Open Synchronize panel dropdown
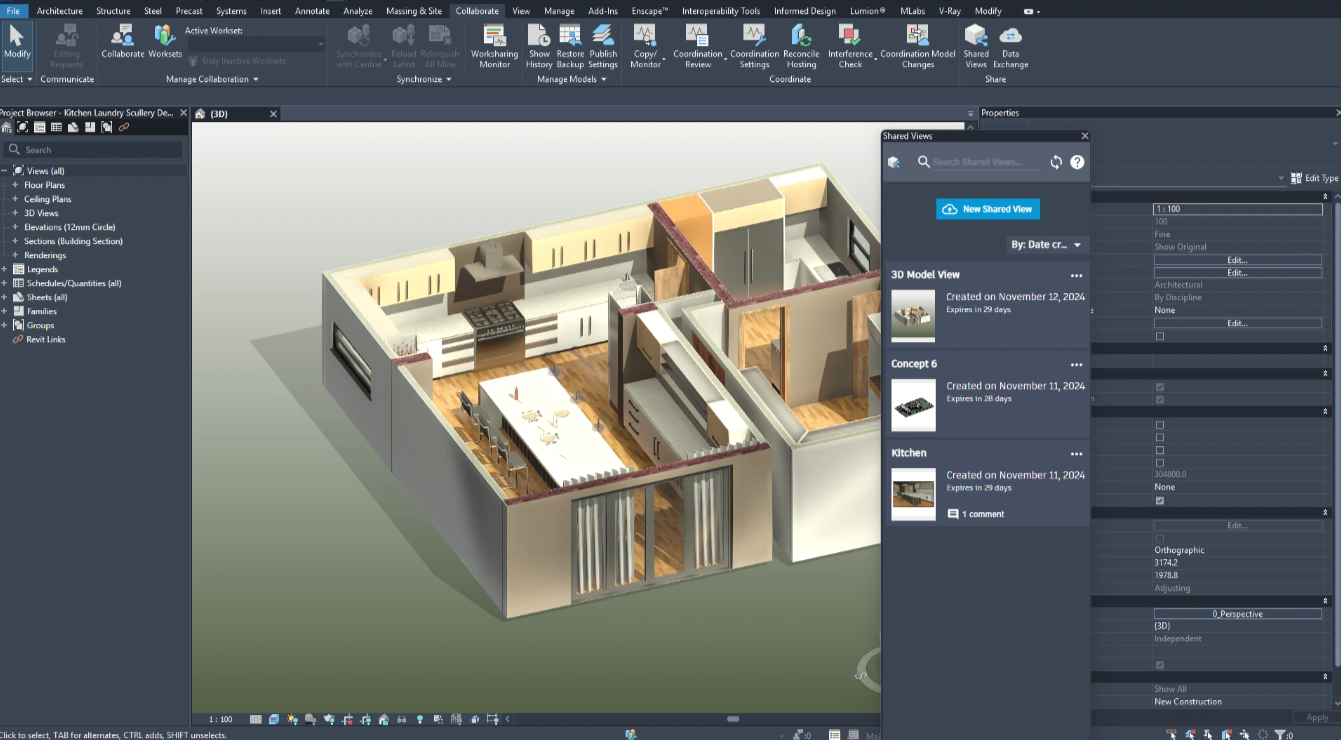This screenshot has width=1341, height=740. click(x=423, y=79)
